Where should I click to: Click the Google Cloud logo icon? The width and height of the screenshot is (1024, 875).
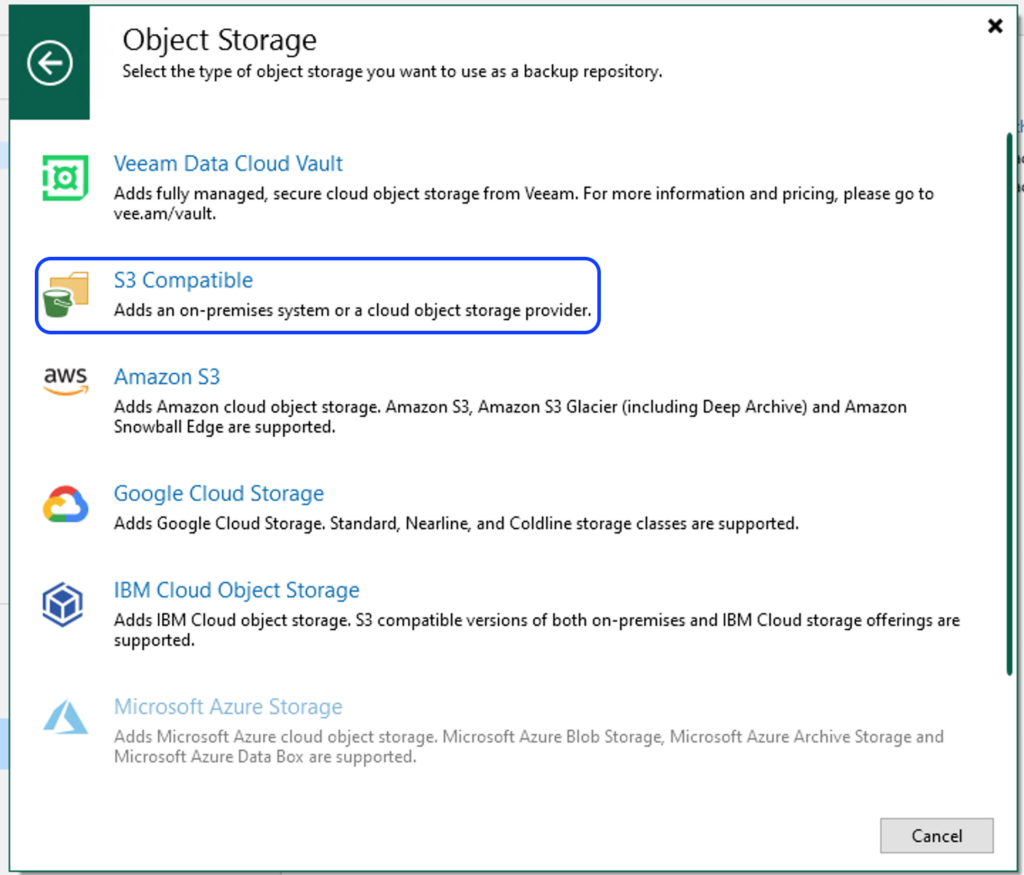tap(65, 505)
